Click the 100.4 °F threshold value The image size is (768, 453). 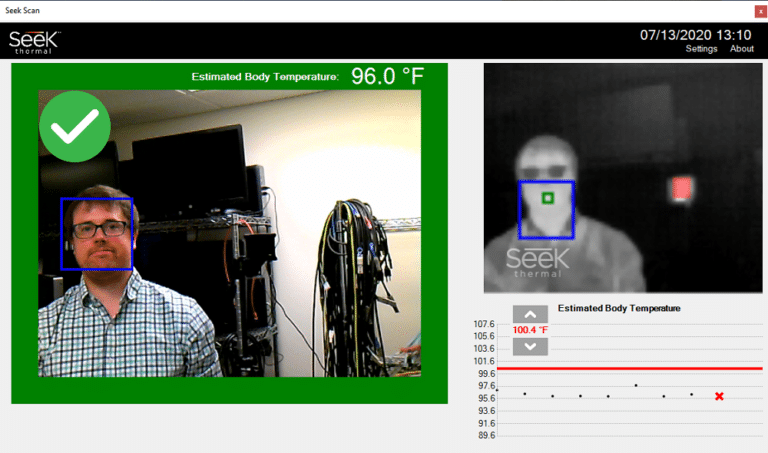530,330
